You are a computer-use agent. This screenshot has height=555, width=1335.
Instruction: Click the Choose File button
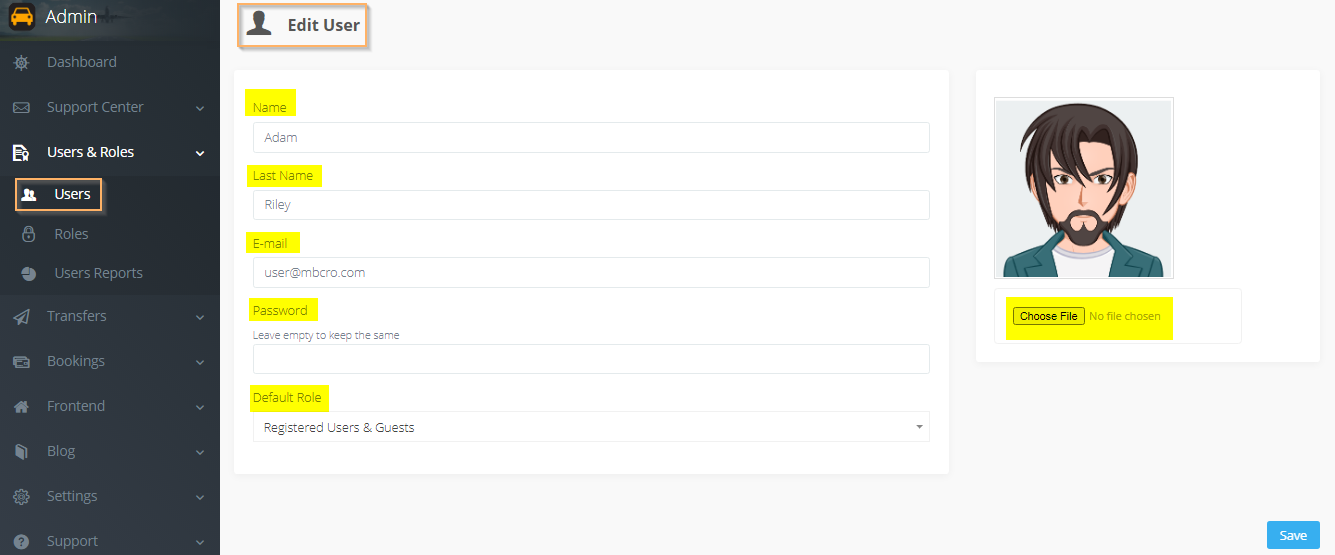pyautogui.click(x=1048, y=316)
